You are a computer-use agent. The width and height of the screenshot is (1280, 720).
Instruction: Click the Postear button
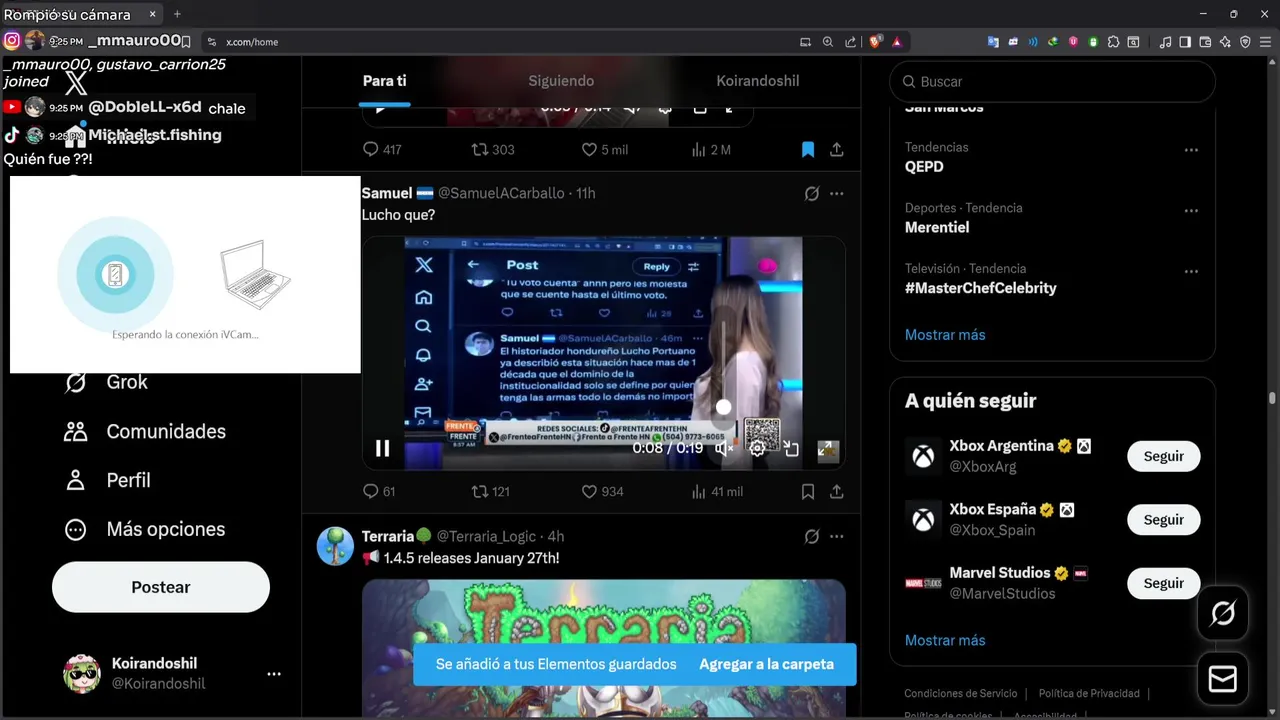[161, 587]
